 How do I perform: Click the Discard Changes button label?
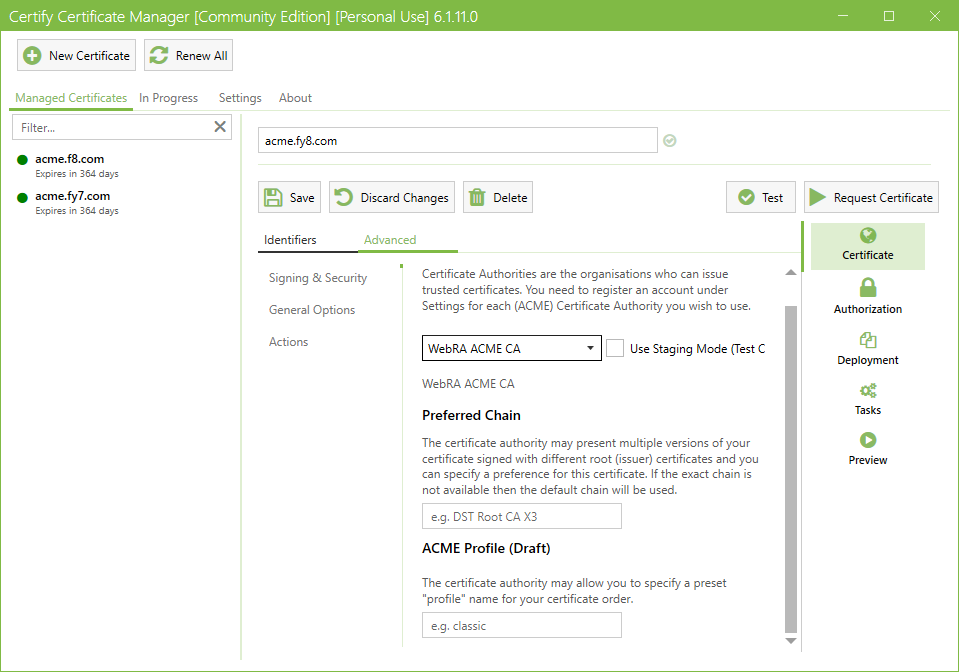click(x=404, y=198)
